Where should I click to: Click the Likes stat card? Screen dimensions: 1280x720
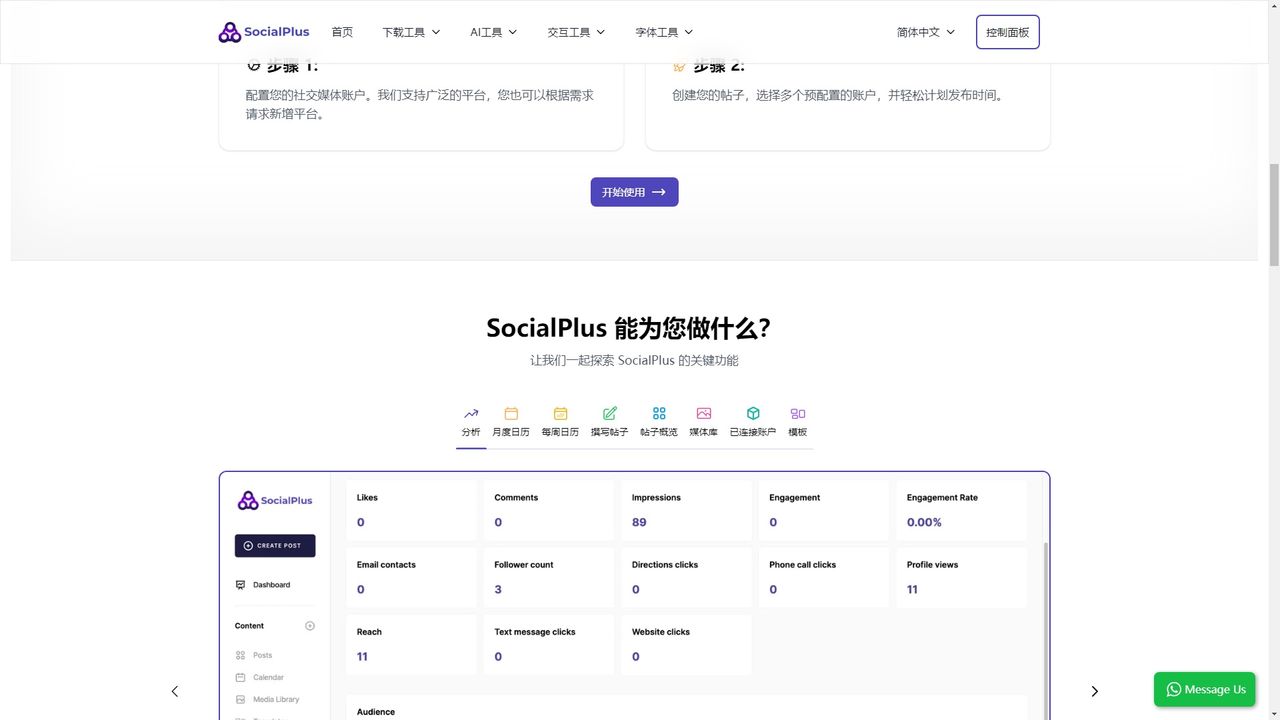(x=412, y=510)
